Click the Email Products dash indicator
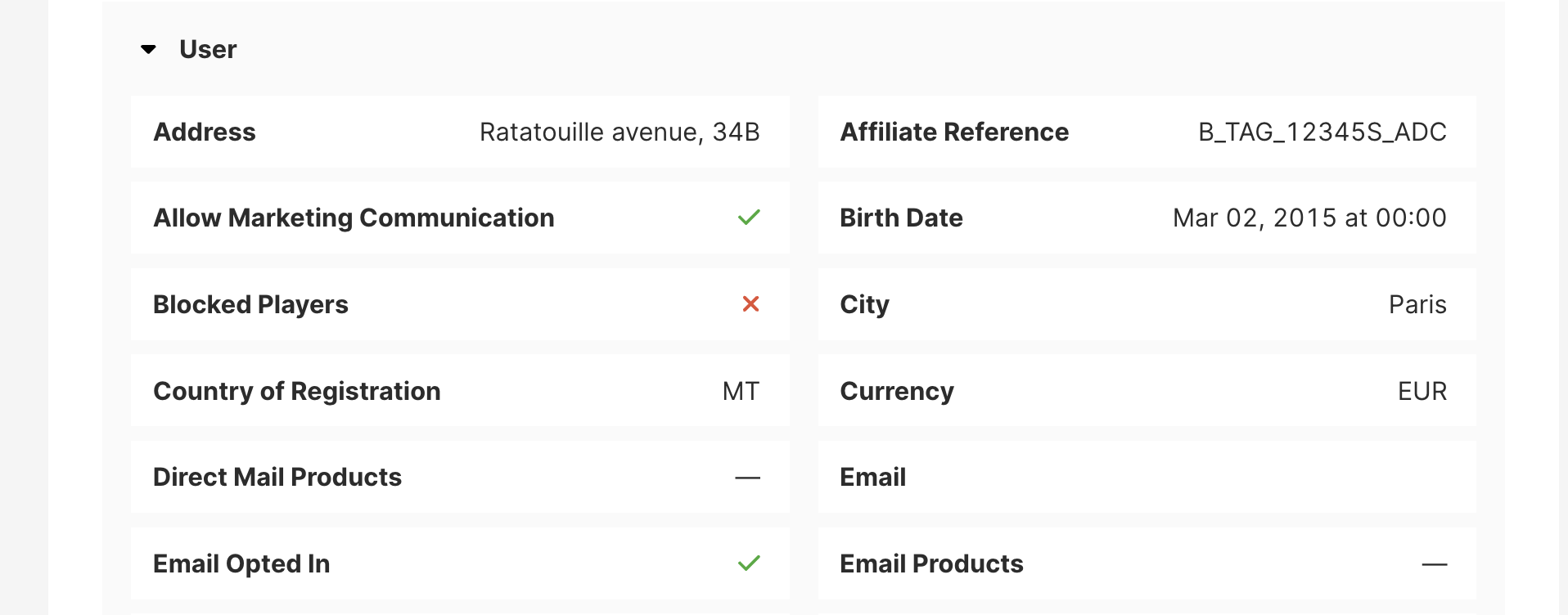This screenshot has height=615, width=1568. tap(1434, 564)
